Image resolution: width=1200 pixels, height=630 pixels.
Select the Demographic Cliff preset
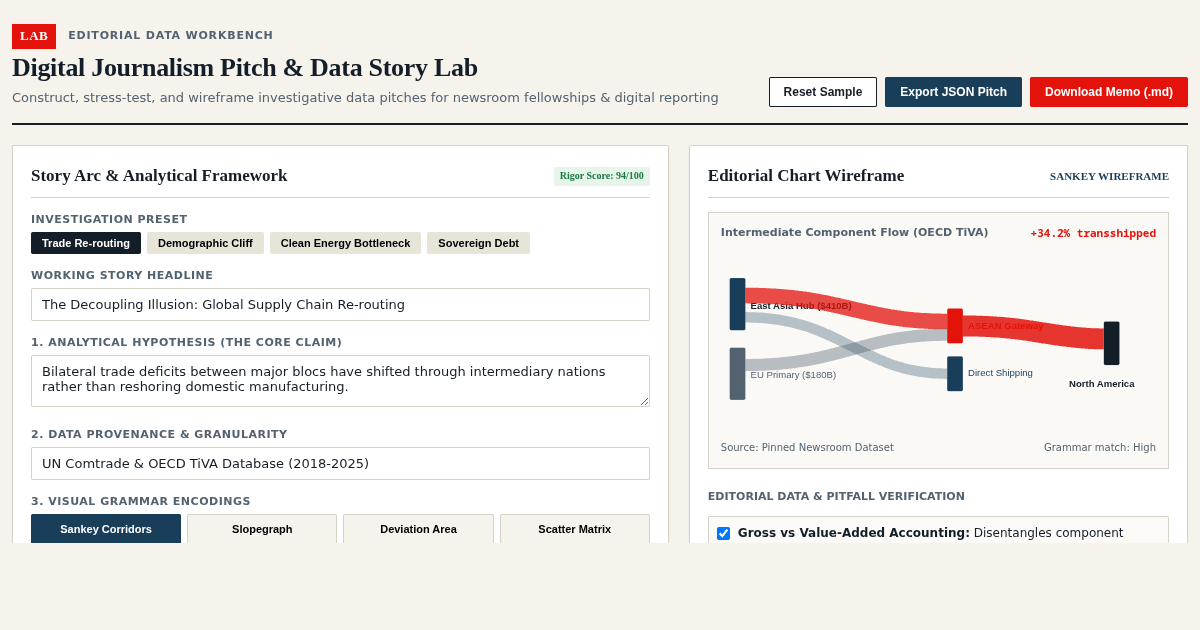(x=205, y=243)
